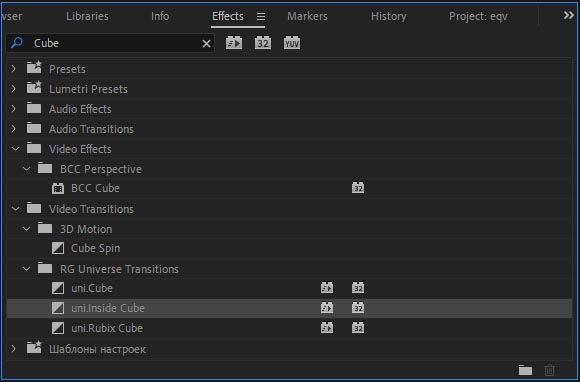This screenshot has width=580, height=382.
Task: Click the accelerated badge on uni.Rubix Cube row
Action: pyautogui.click(x=327, y=328)
